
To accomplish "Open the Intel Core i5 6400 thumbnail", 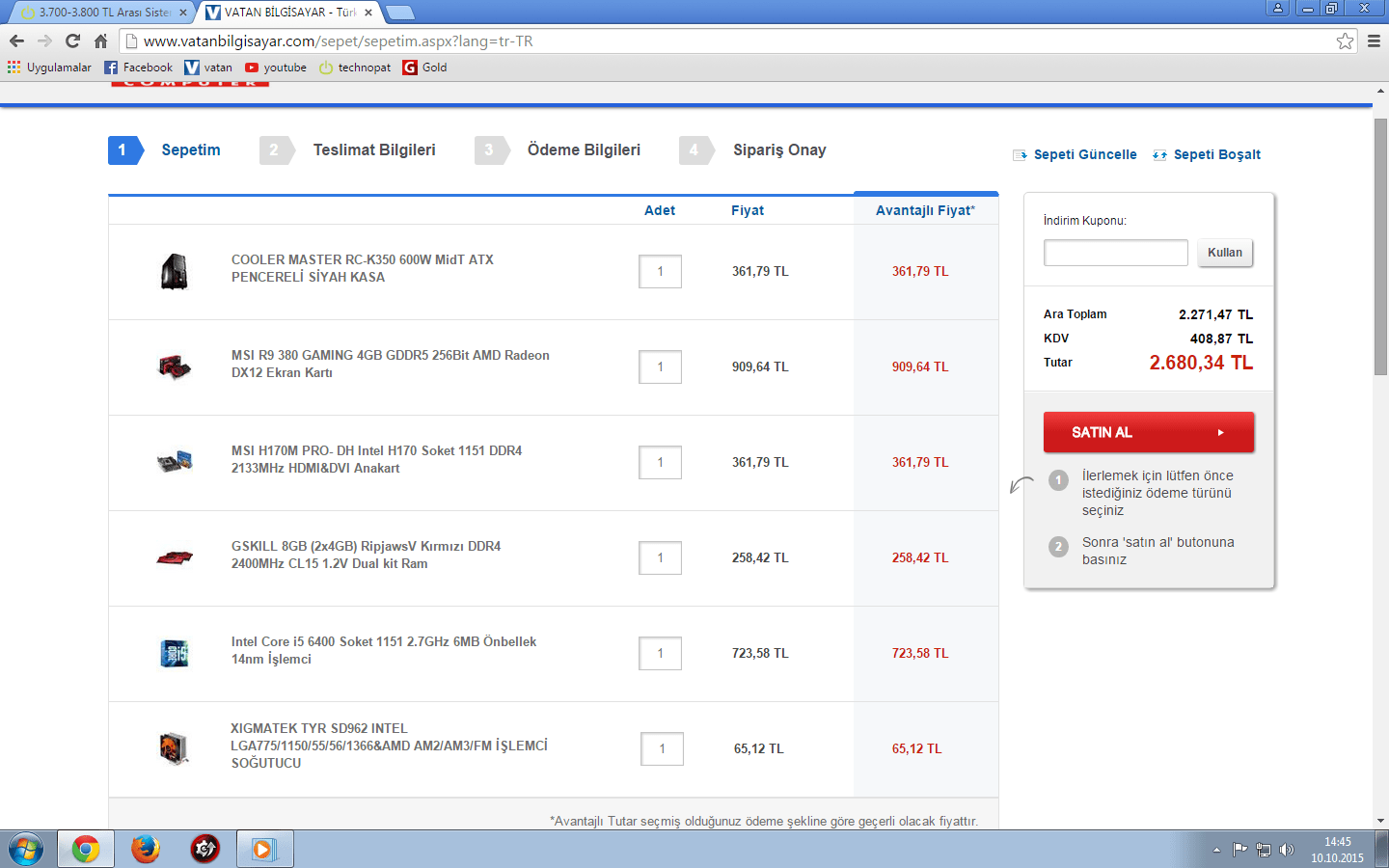I will click(175, 653).
